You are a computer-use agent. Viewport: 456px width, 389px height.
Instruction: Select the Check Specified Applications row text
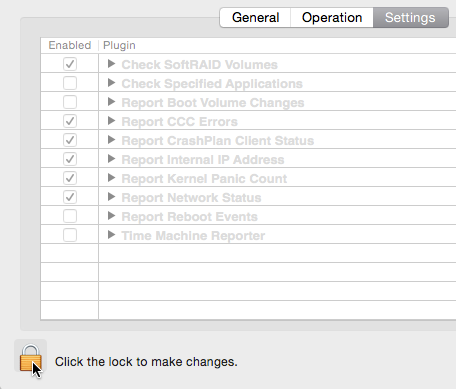(x=212, y=84)
